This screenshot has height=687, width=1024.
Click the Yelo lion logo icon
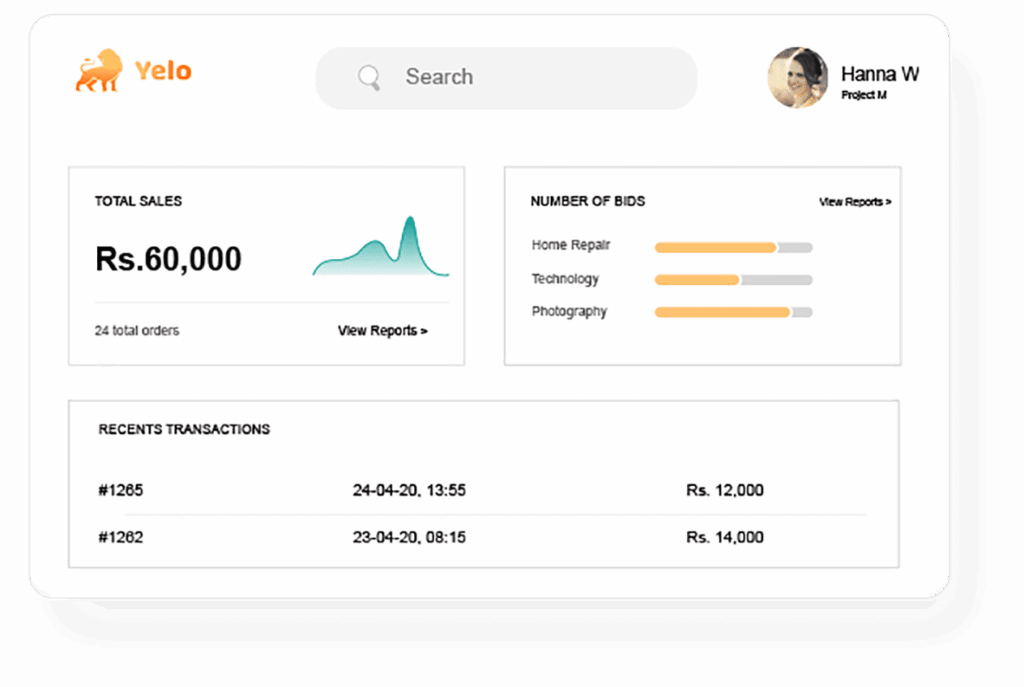tap(98, 72)
